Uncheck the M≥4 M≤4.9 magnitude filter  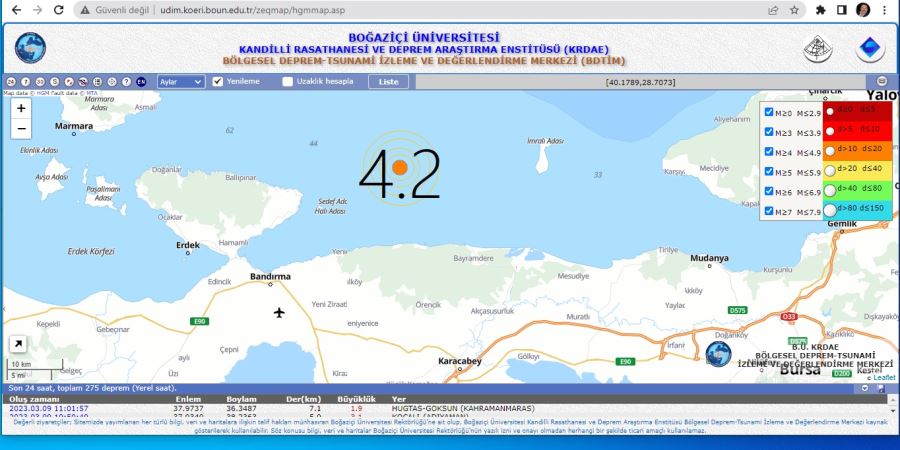pos(769,152)
